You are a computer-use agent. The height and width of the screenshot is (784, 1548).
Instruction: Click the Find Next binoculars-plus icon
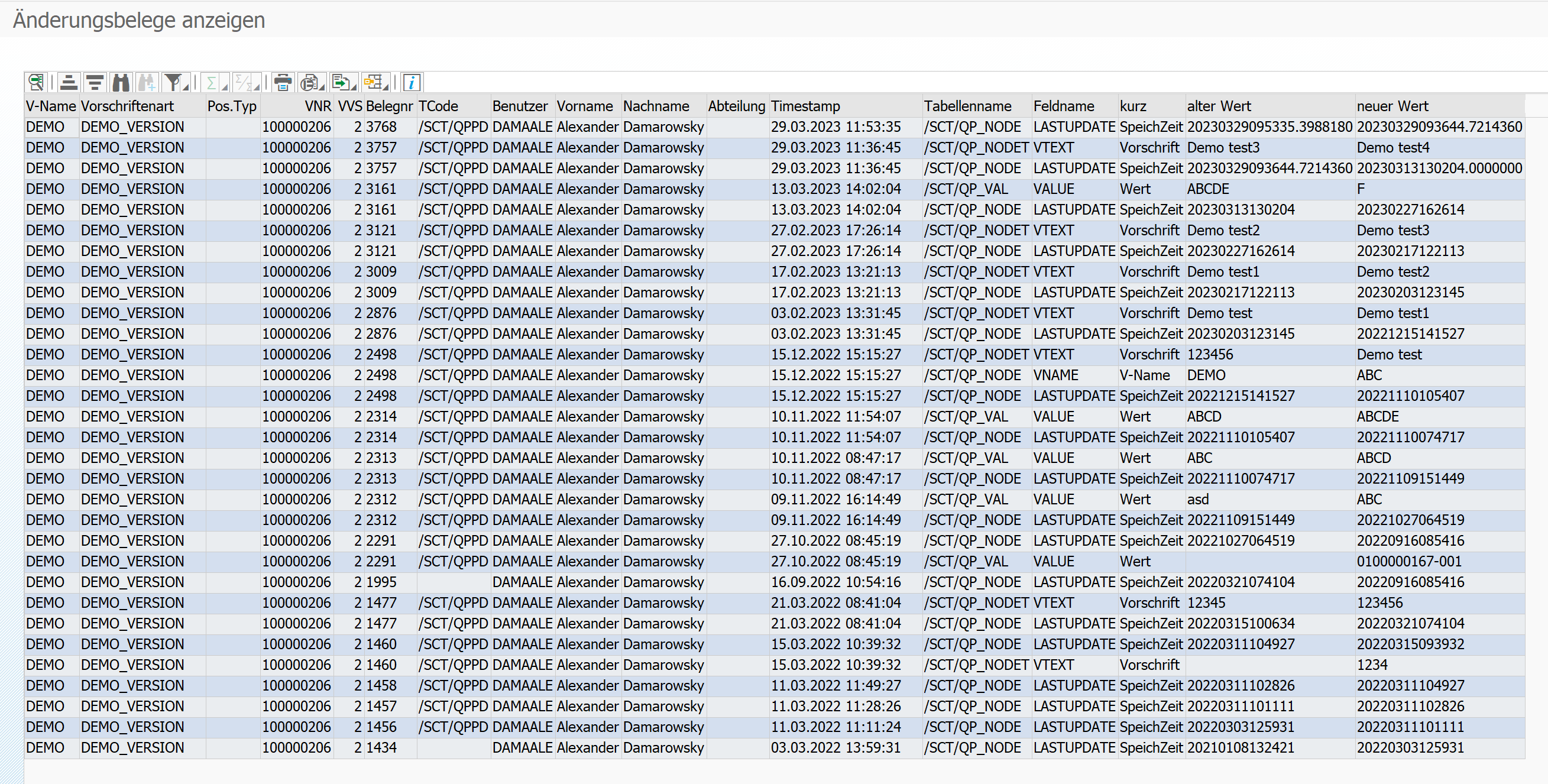pyautogui.click(x=146, y=82)
